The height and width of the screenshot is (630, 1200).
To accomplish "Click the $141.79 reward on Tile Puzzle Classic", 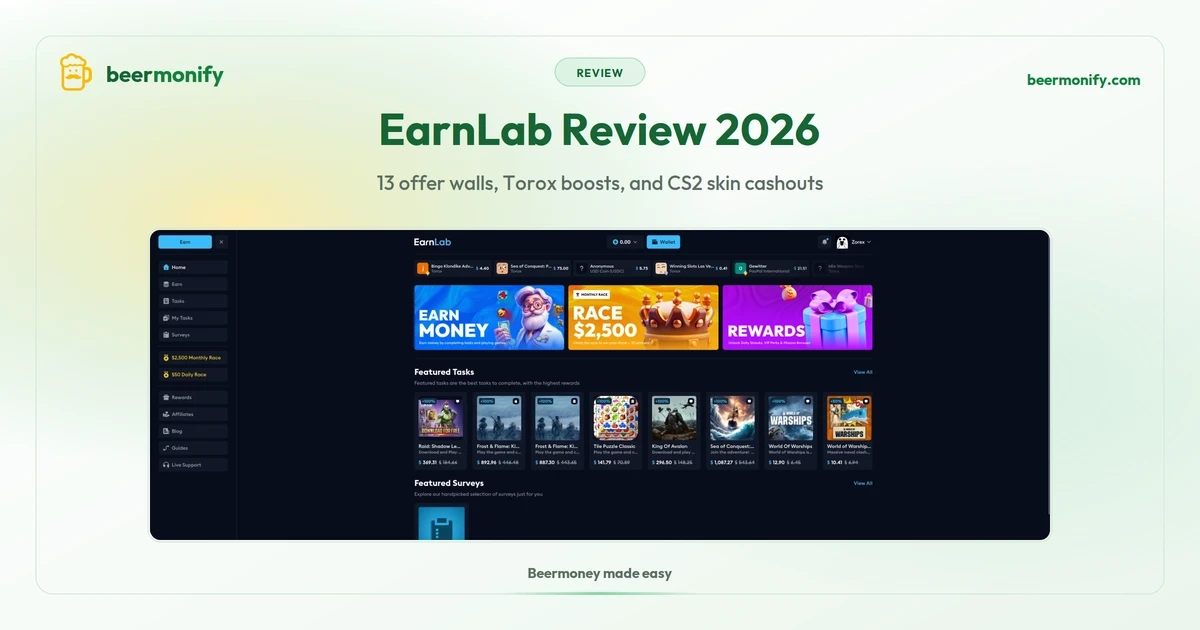I will pos(603,463).
